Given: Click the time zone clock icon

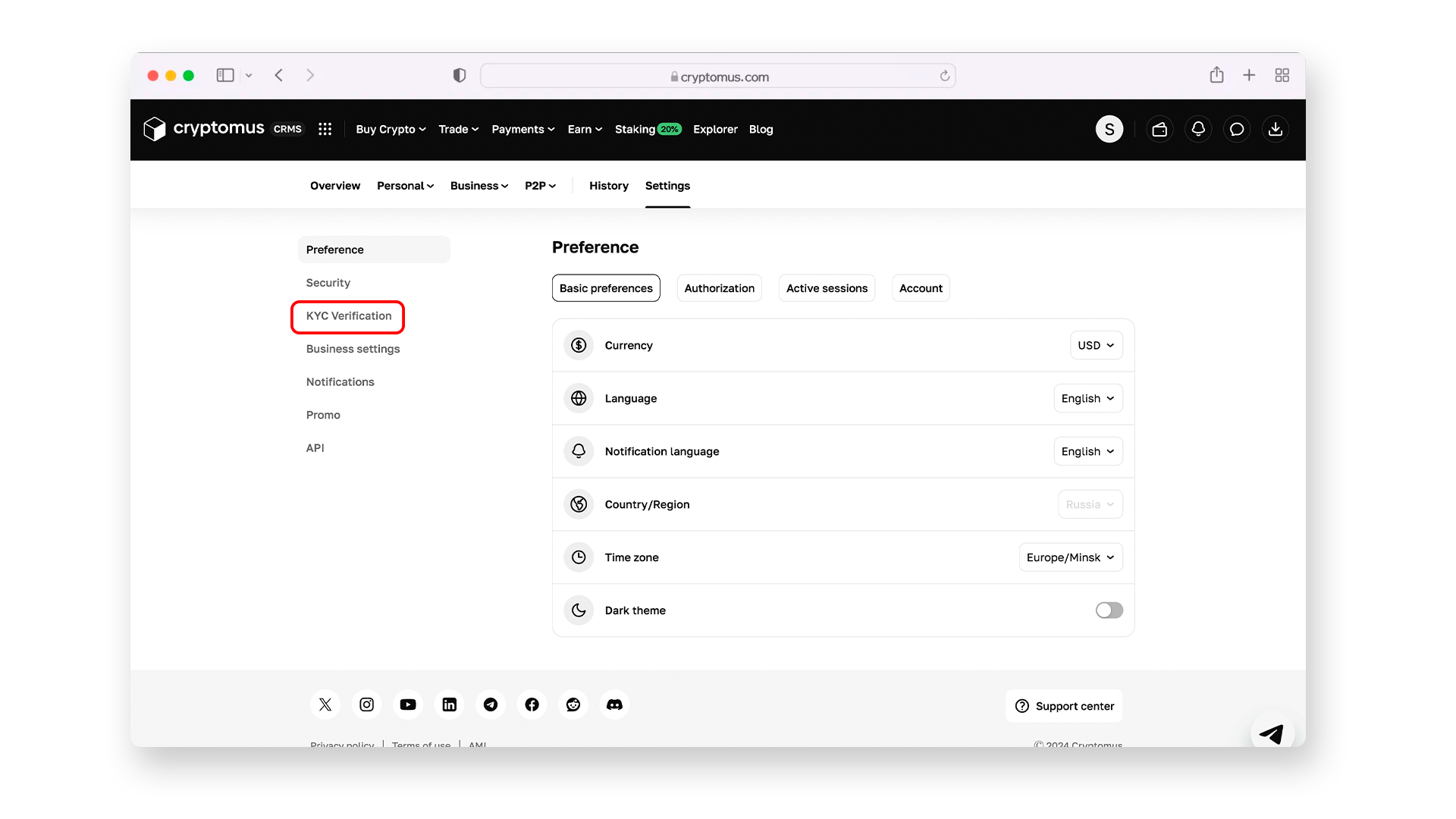Looking at the screenshot, I should (578, 557).
